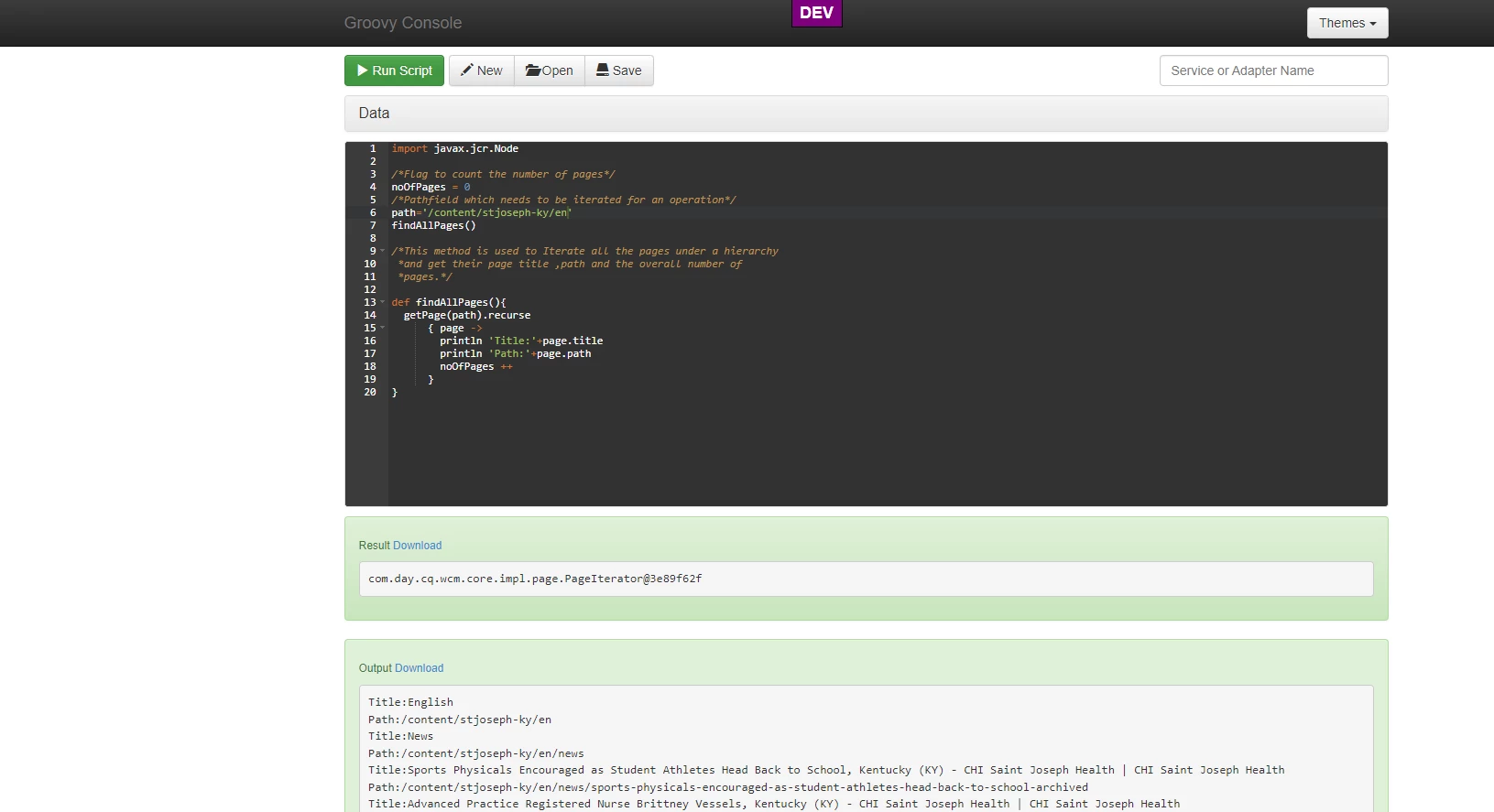Click 'Path:/content/stjoseph-ky/en/news' in output
The height and width of the screenshot is (812, 1494).
pyautogui.click(x=476, y=753)
